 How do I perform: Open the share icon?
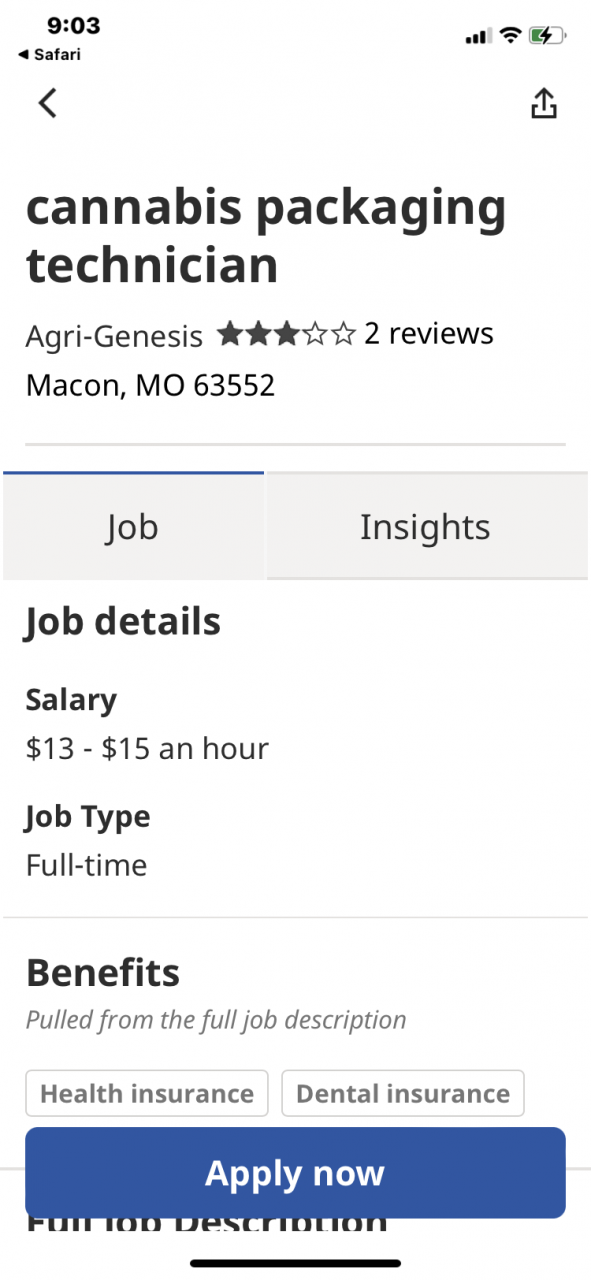(543, 102)
